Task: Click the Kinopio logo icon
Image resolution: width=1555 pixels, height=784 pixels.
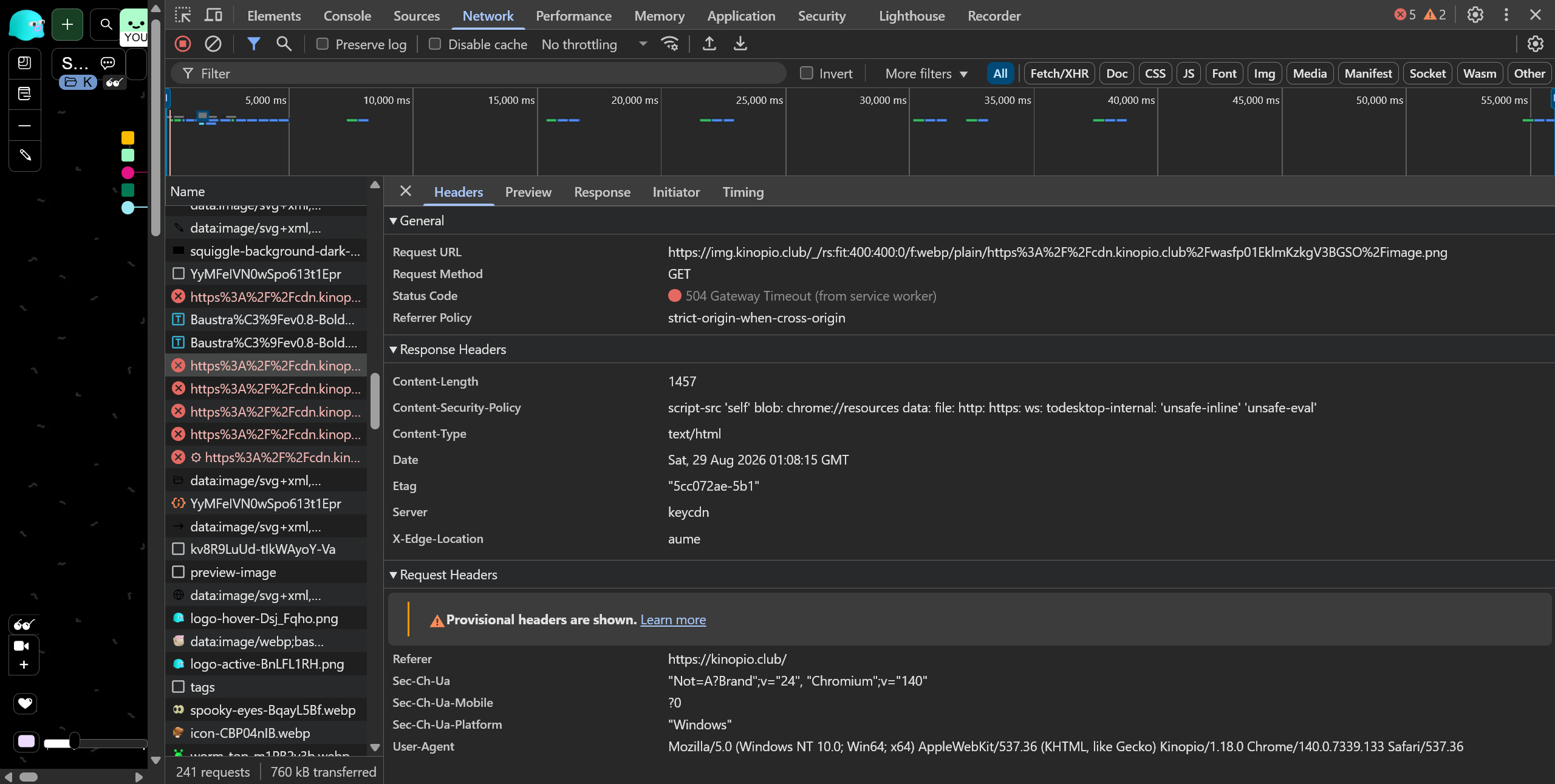Action: point(27,25)
